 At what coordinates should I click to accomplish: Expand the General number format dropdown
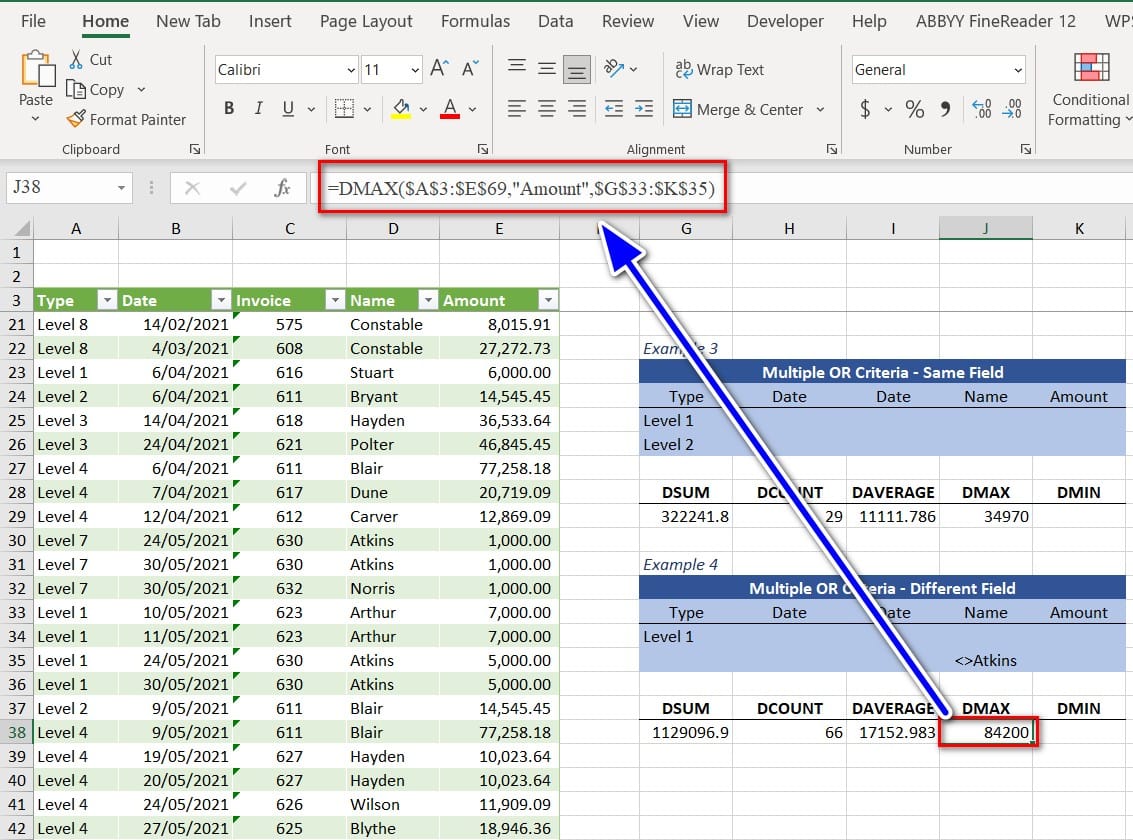pyautogui.click(x=1018, y=70)
